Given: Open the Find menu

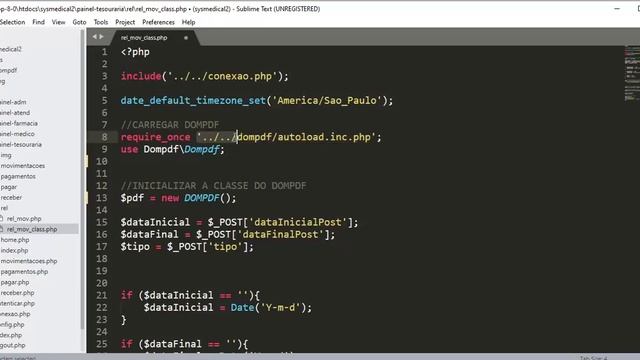Looking at the screenshot, I should tap(38, 22).
